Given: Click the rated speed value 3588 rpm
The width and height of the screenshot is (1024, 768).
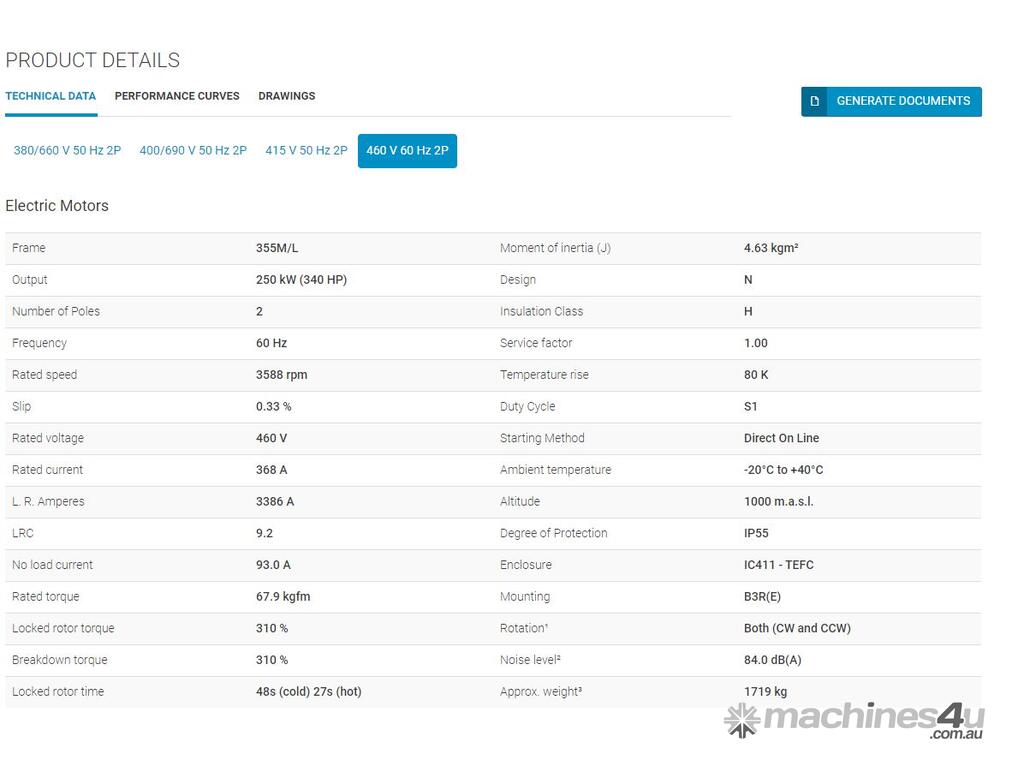Looking at the screenshot, I should [x=281, y=375].
